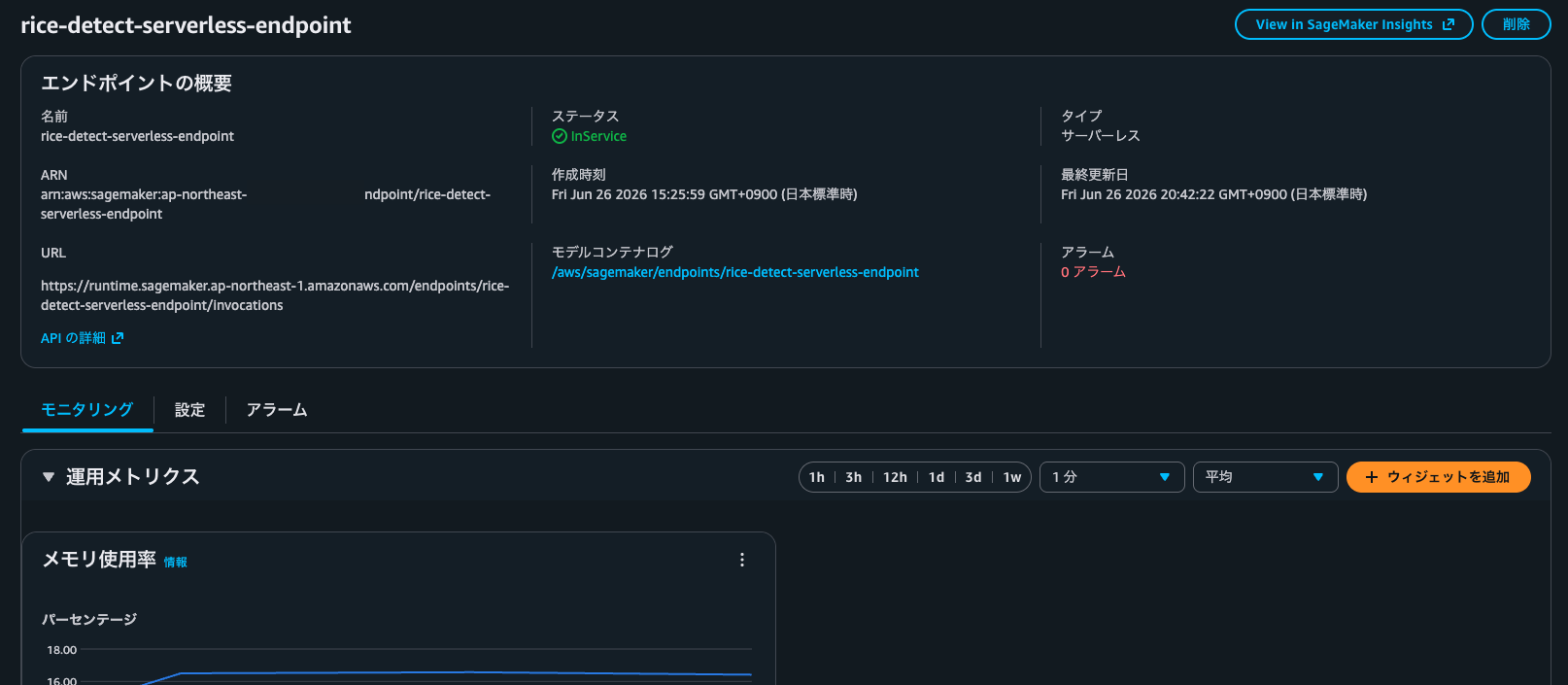Click the 15:25:59 作成時刻 timestamp

pyautogui.click(x=704, y=194)
